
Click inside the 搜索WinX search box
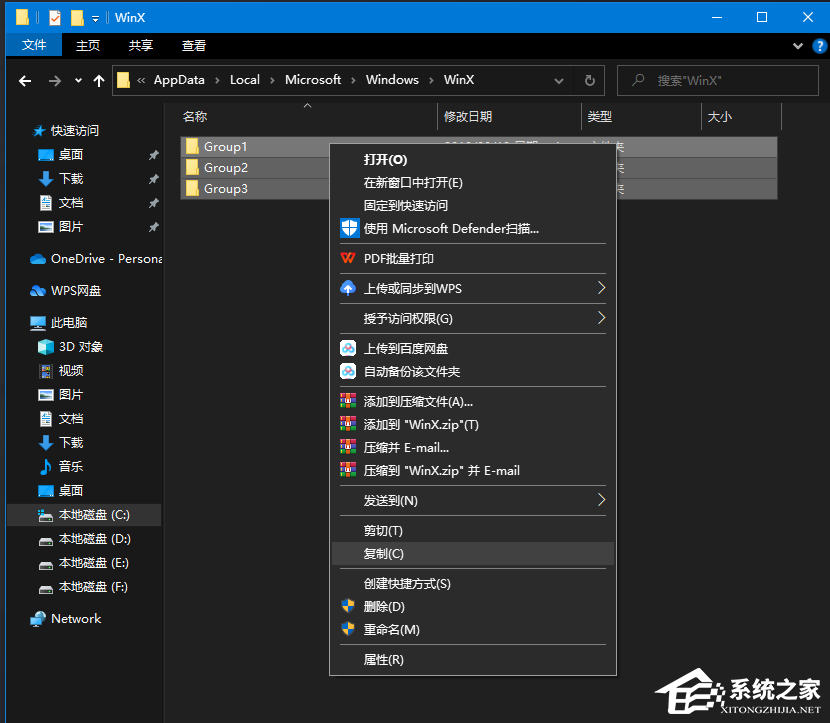click(x=717, y=80)
